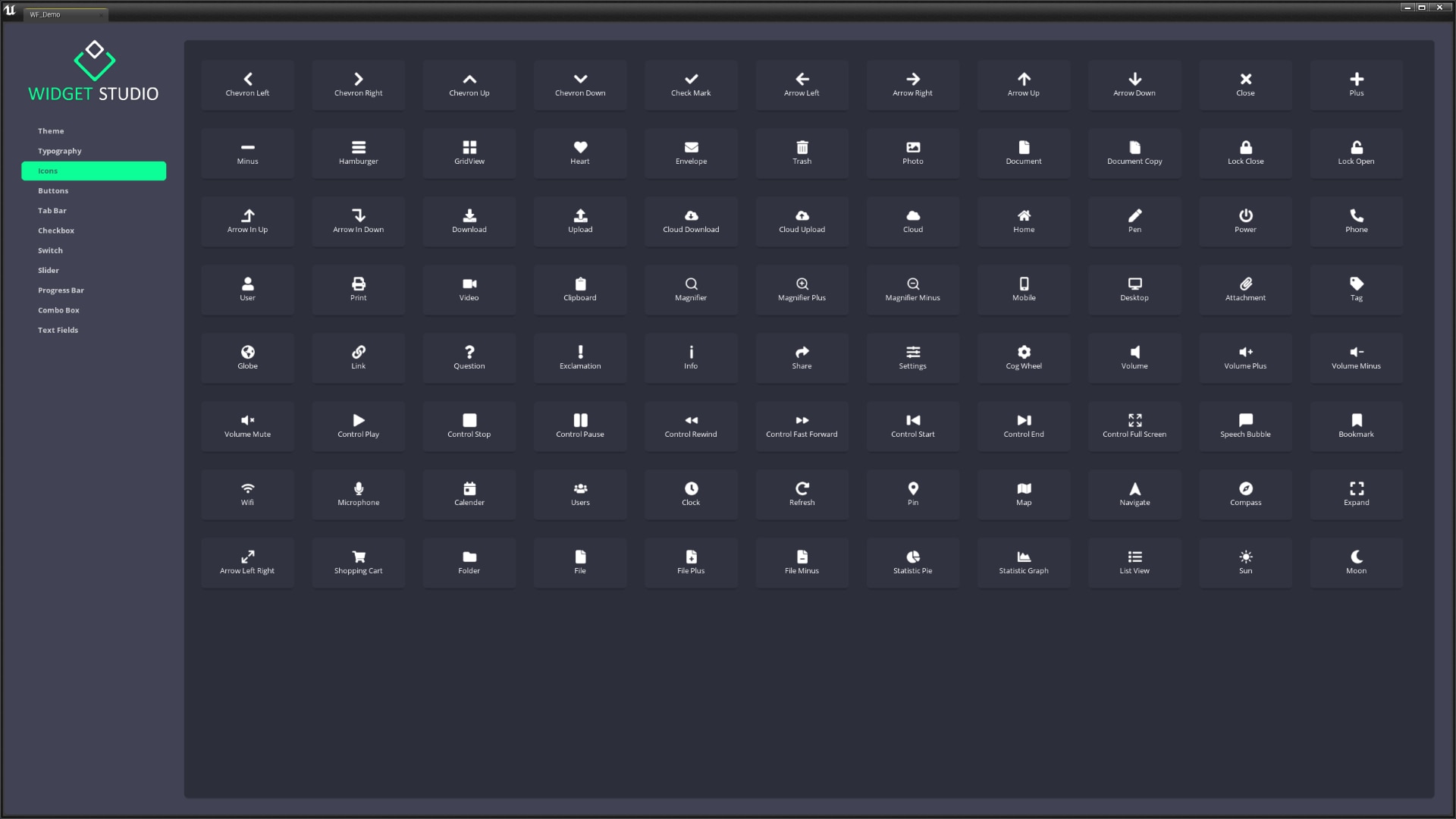Select the Shopping Cart icon
The image size is (1456, 819).
pos(358,562)
